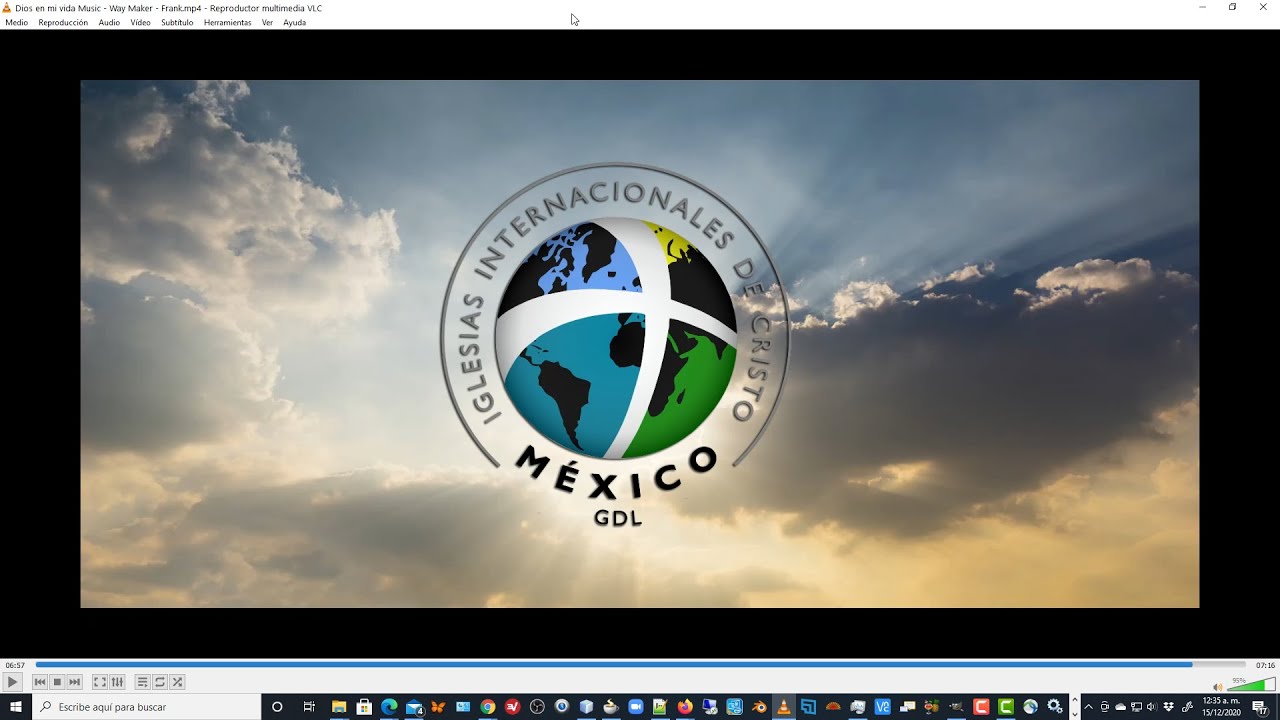
Task: Open the notification center with 17 badge
Action: click(x=1260, y=707)
